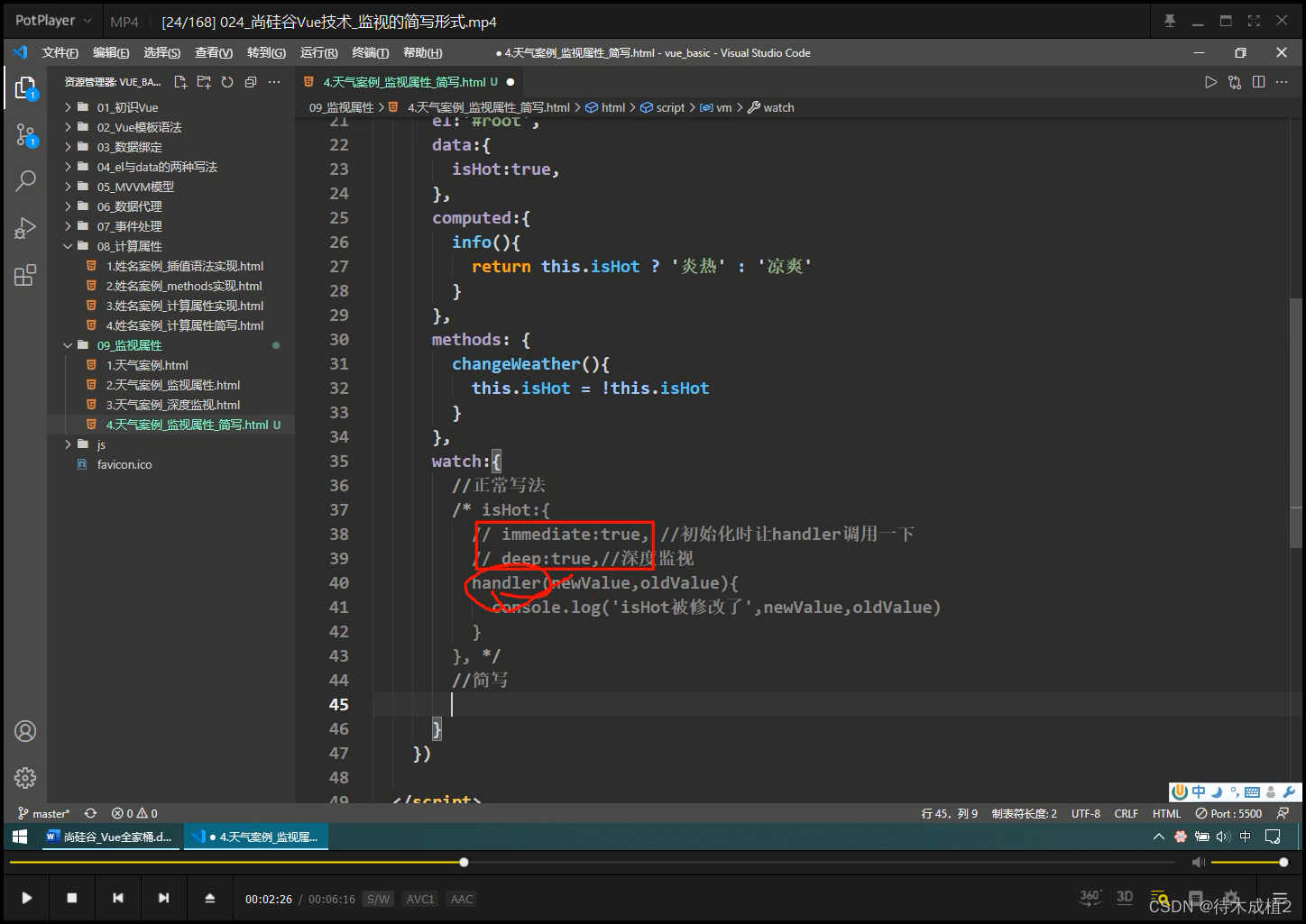
Task: Mute the PotPlayer volume speaker
Action: [1198, 863]
